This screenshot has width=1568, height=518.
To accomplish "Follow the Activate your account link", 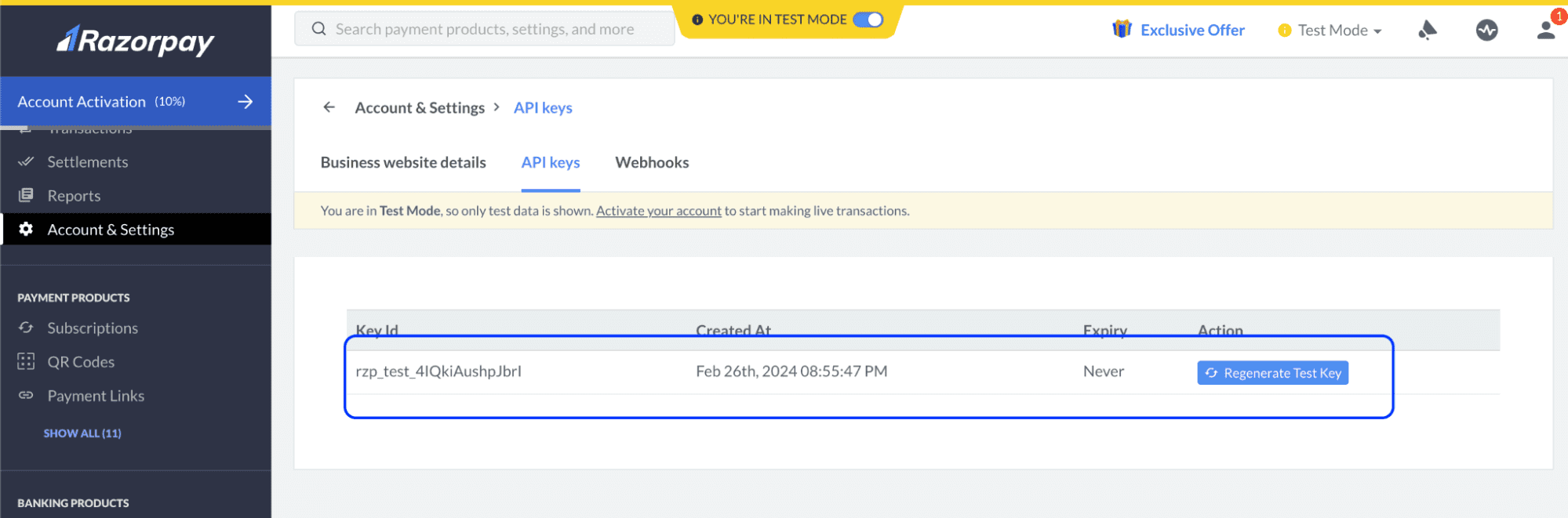I will (x=658, y=211).
